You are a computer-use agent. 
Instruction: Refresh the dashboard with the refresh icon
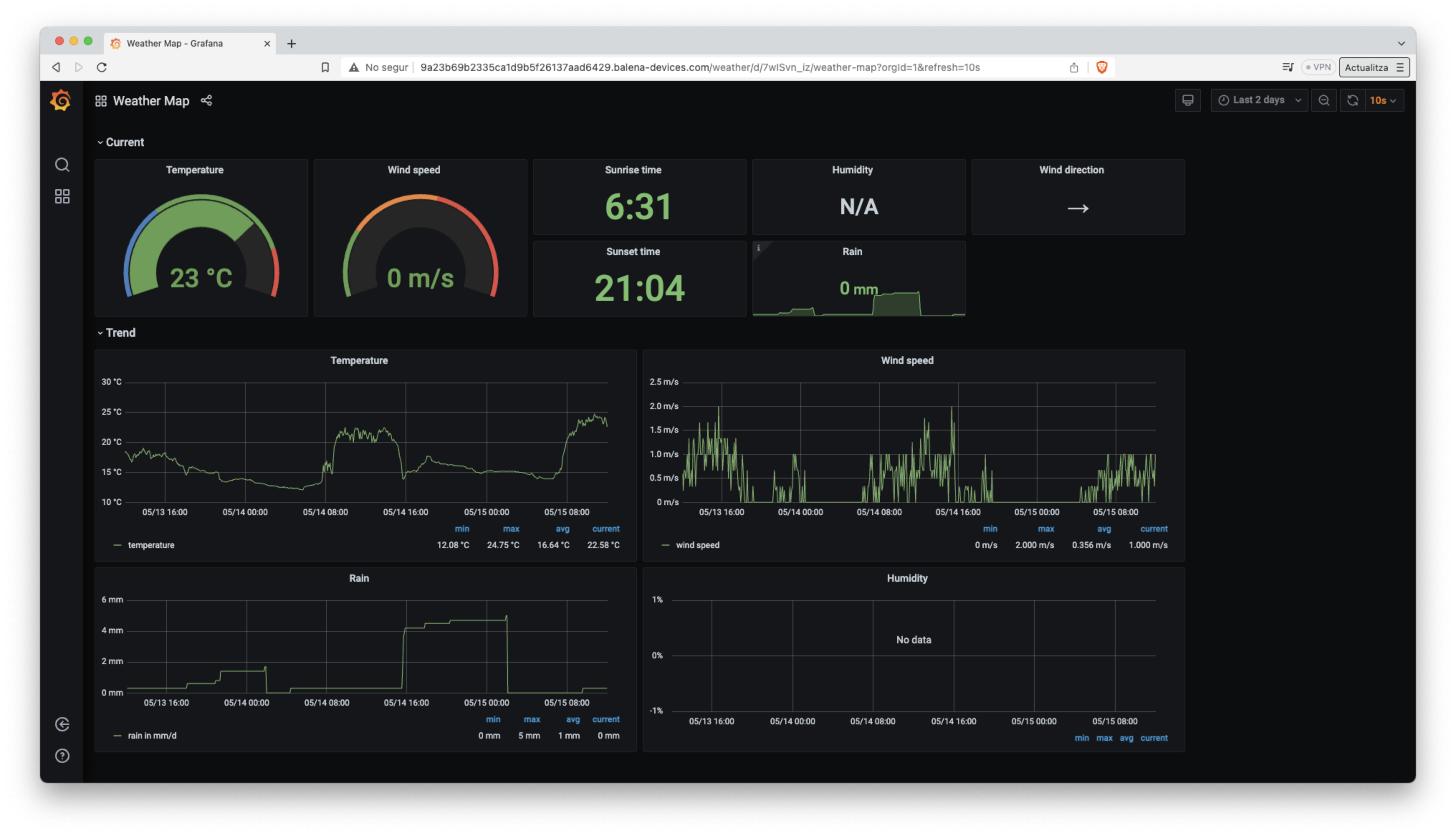click(x=1353, y=100)
